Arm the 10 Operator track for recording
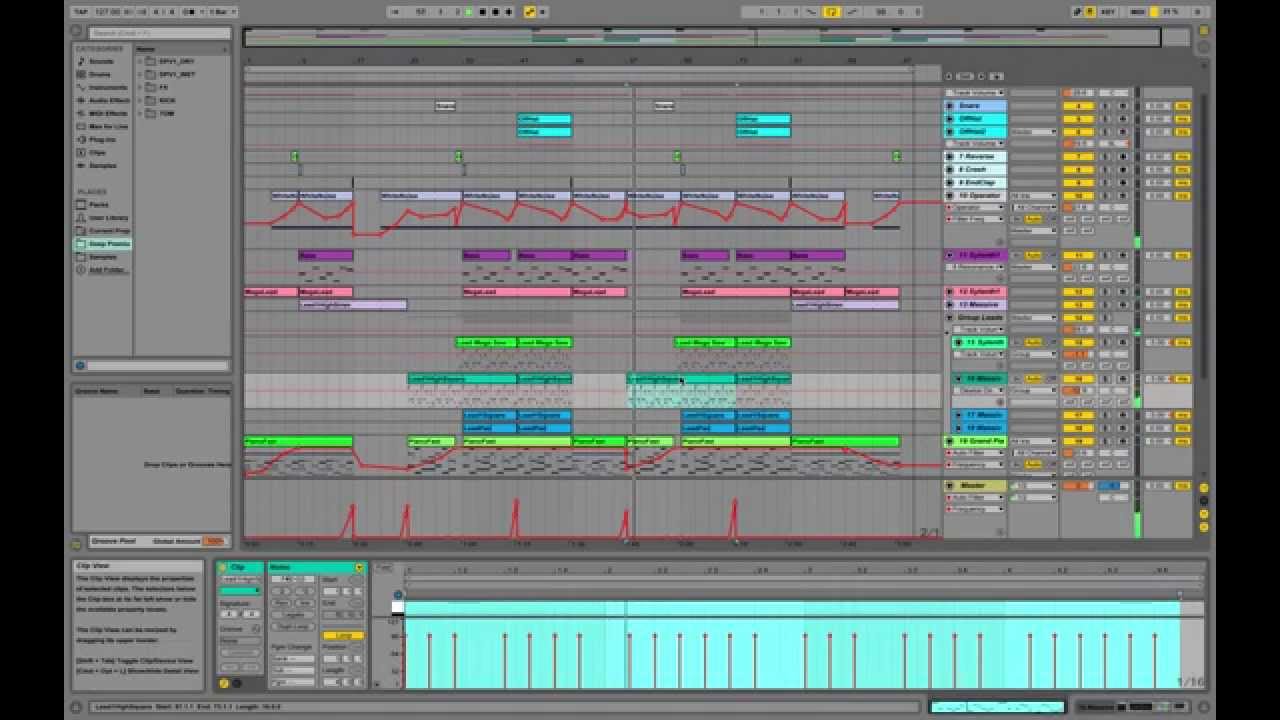The height and width of the screenshot is (720, 1280). point(1122,196)
